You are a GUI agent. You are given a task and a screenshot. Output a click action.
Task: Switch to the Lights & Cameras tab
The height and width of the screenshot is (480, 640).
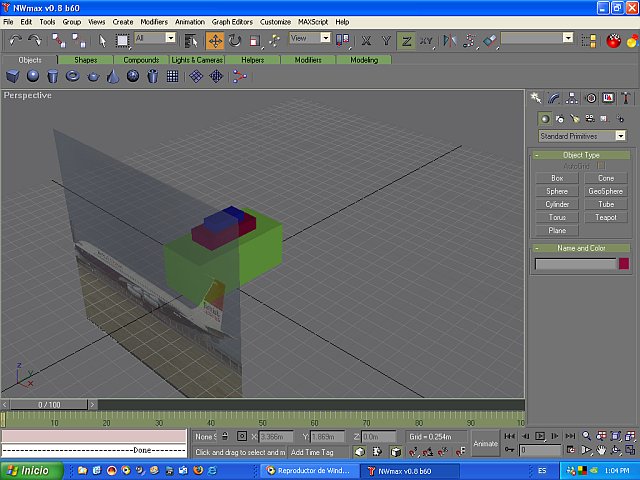tap(197, 60)
